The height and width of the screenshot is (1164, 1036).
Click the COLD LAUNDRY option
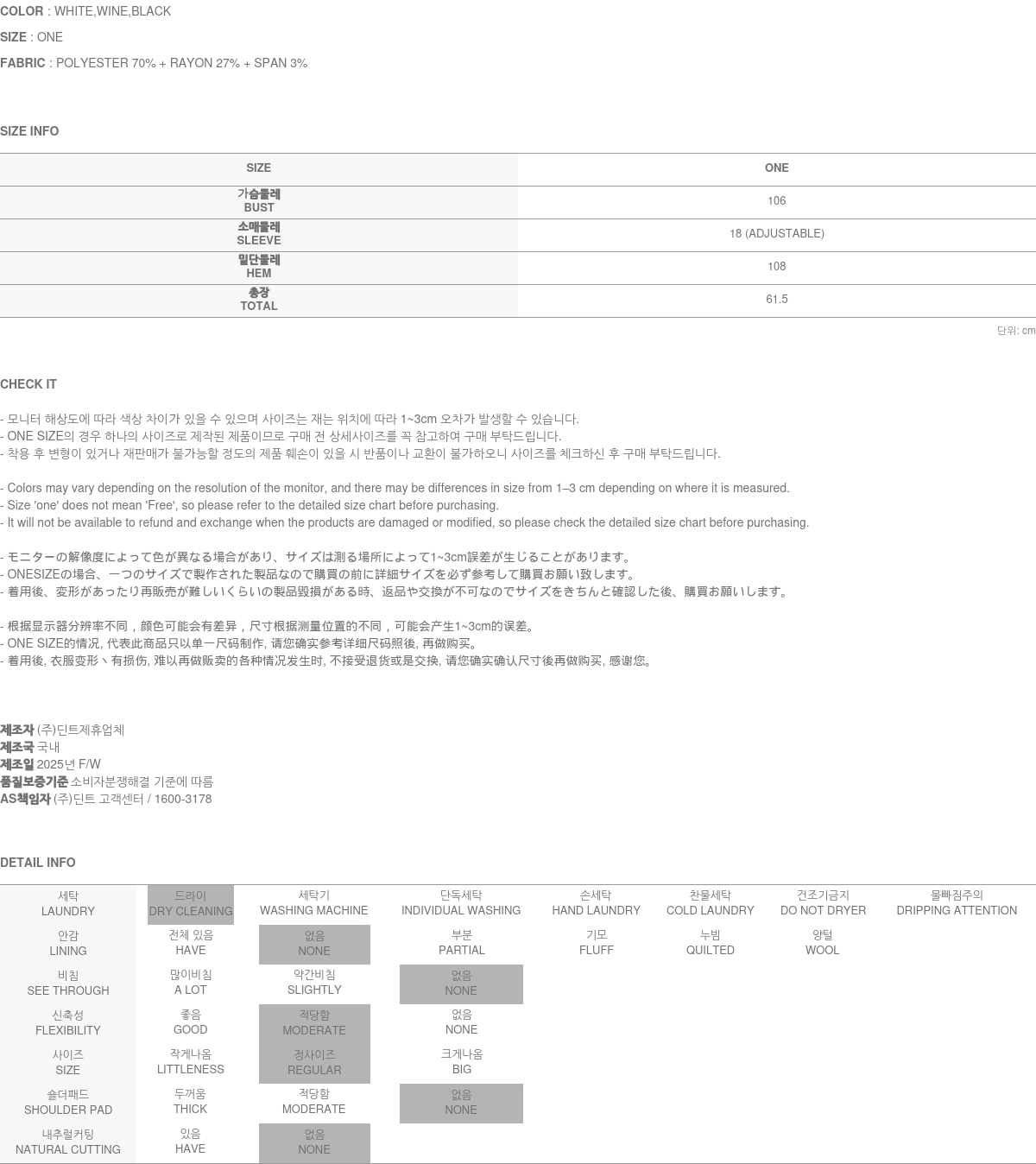pos(710,903)
